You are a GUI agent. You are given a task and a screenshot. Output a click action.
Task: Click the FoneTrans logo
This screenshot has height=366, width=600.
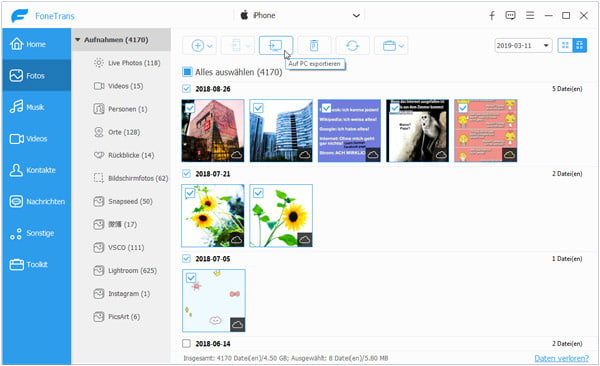[x=20, y=16]
